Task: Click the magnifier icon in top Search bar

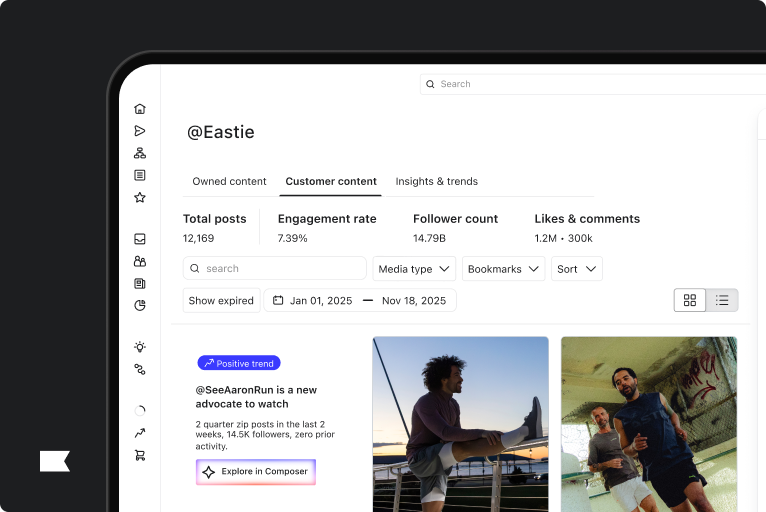Action: tap(430, 84)
